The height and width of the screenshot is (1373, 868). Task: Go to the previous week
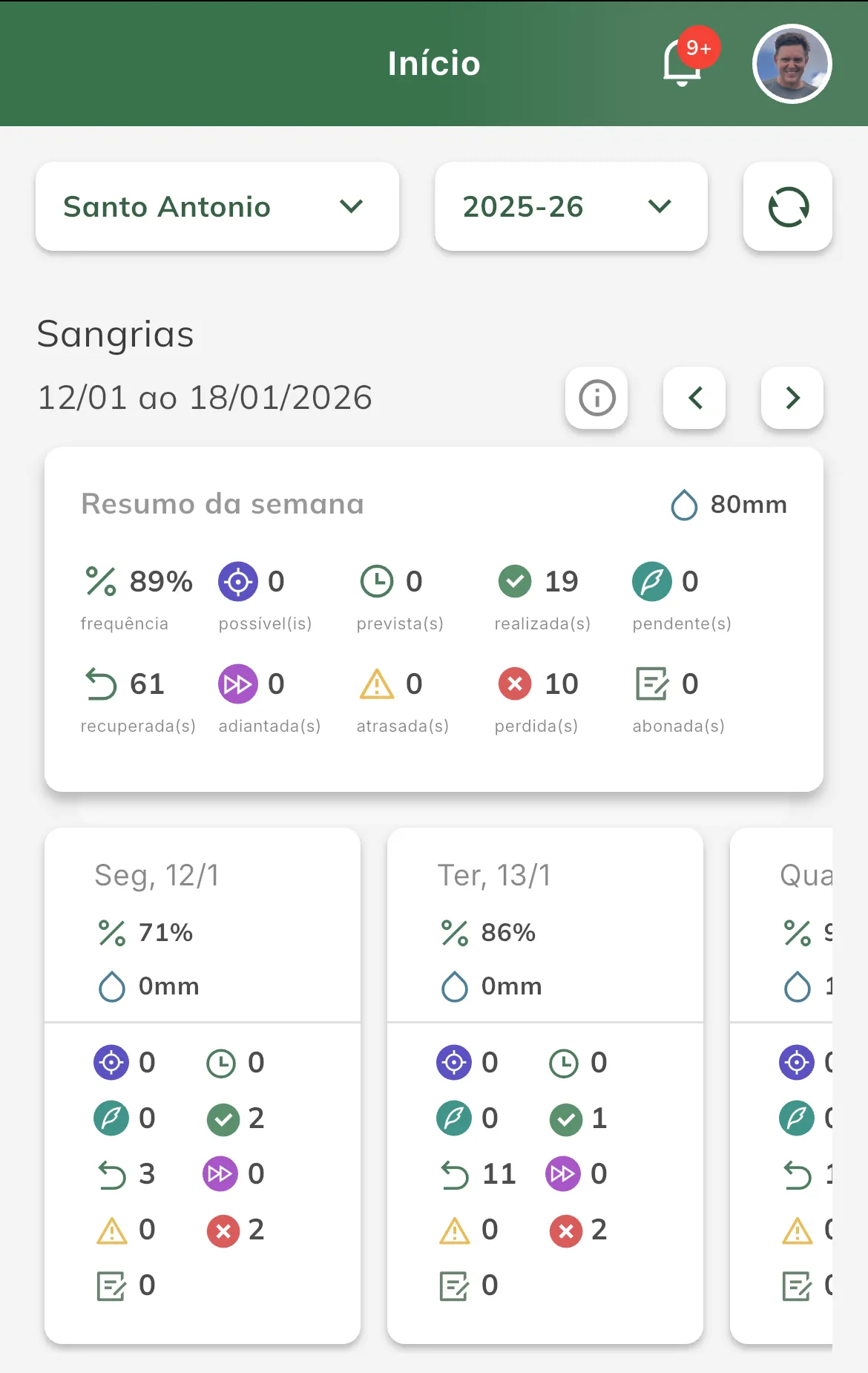click(694, 398)
